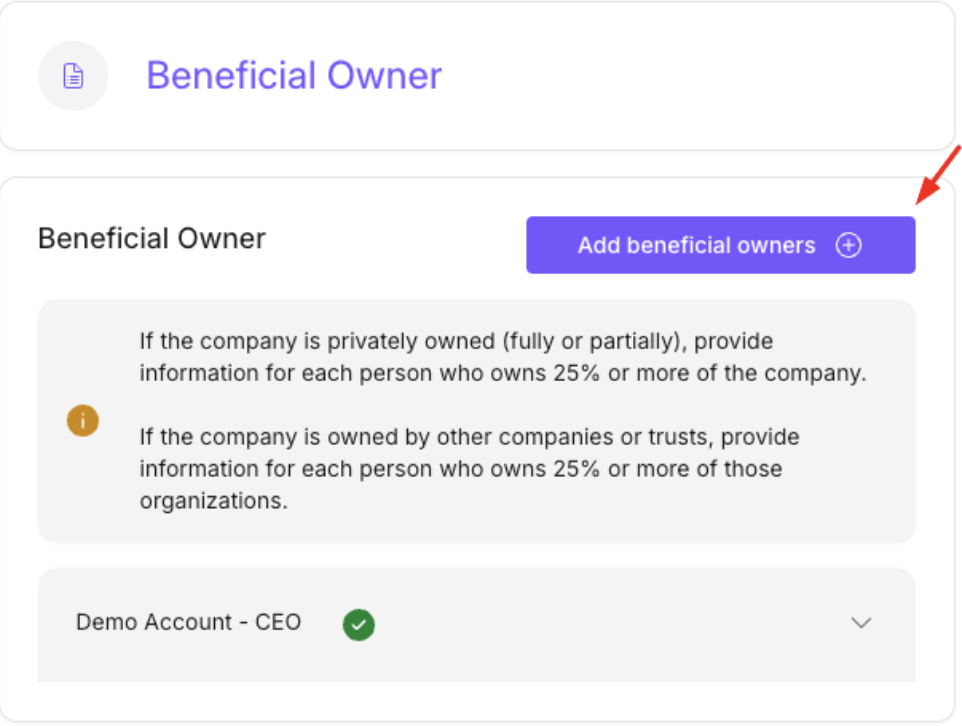Viewport: 962px width, 726px height.
Task: Click the orange information icon
Action: pyautogui.click(x=83, y=421)
